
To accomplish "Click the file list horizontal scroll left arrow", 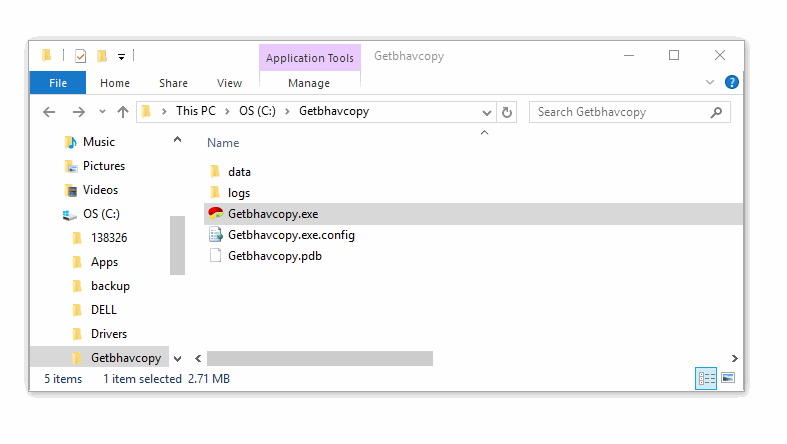I will click(x=198, y=359).
